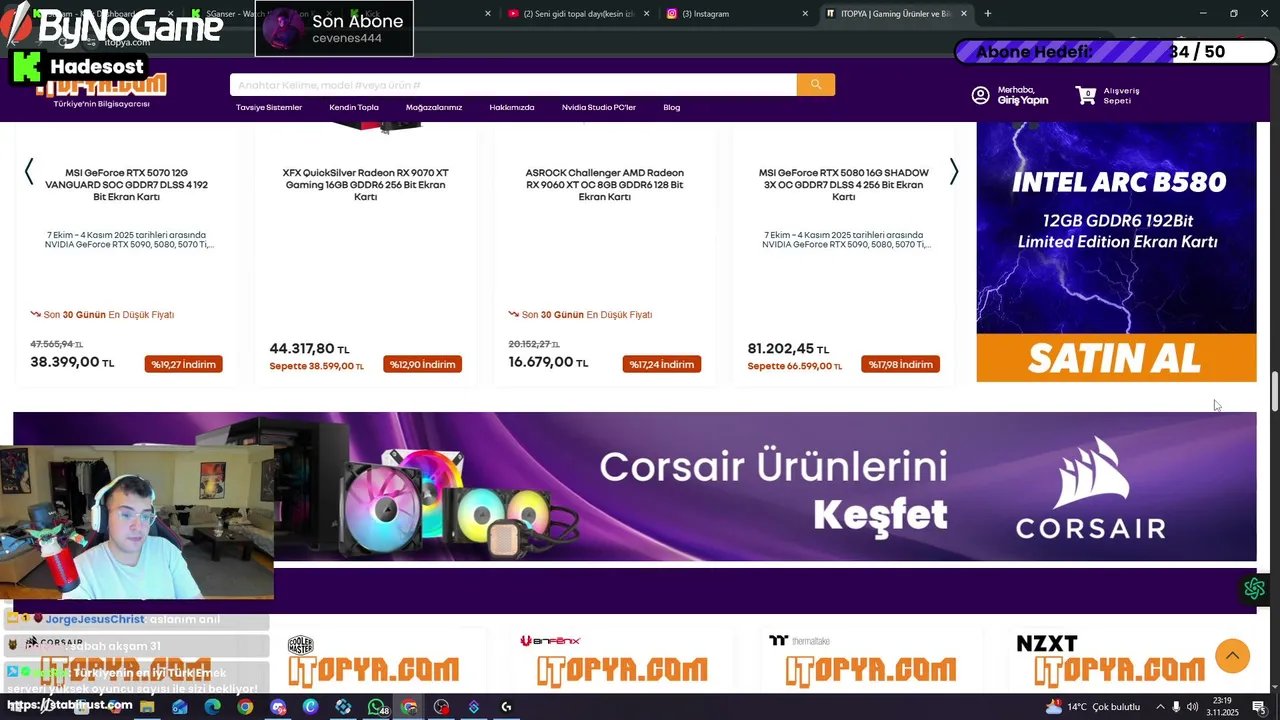Open the green chat assistant icon
This screenshot has width=1280, height=720.
click(x=1254, y=589)
